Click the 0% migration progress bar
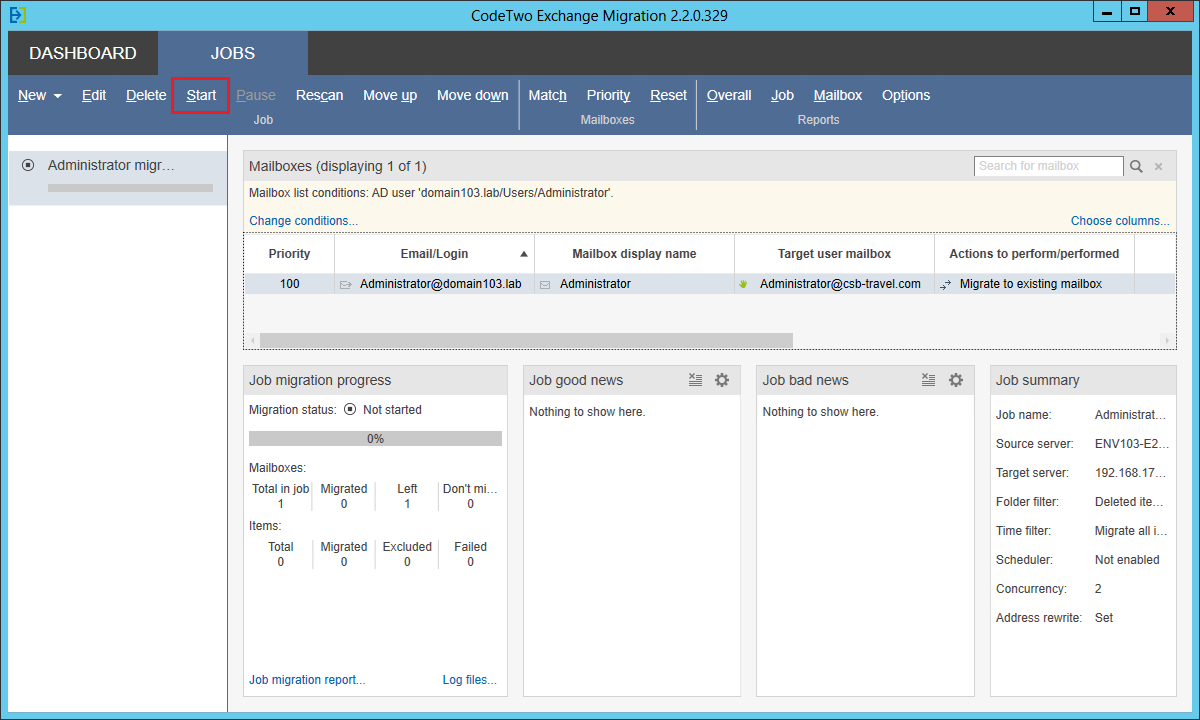This screenshot has width=1200, height=720. pos(375,438)
